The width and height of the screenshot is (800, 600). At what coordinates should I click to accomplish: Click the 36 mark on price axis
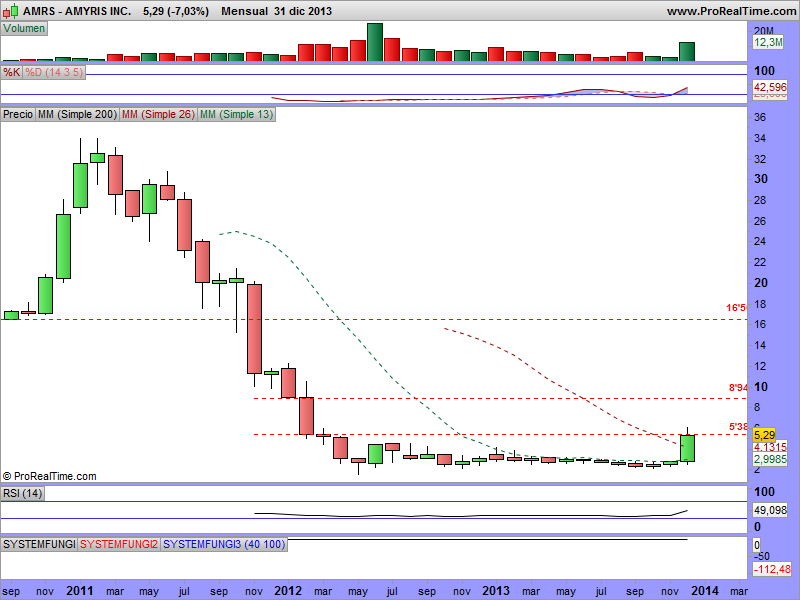pos(760,117)
